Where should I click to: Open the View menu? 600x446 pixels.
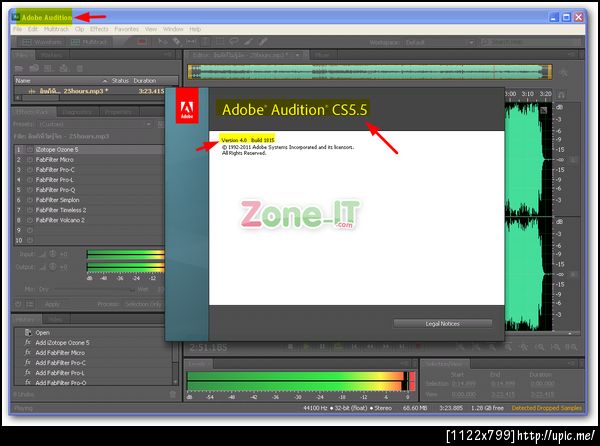click(x=151, y=29)
